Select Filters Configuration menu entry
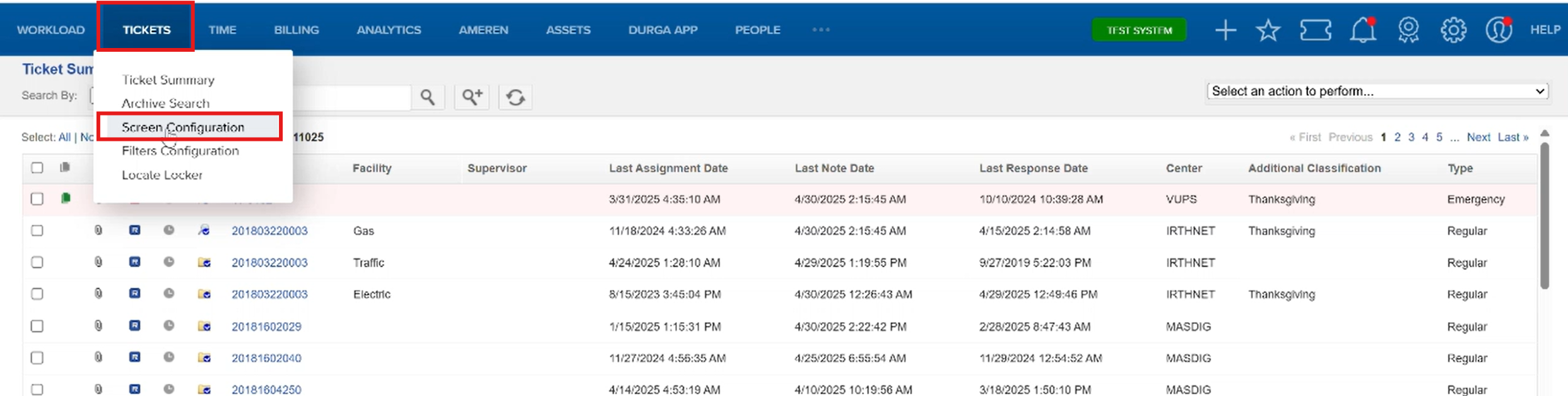Screen dimensions: 1568x396 point(180,150)
